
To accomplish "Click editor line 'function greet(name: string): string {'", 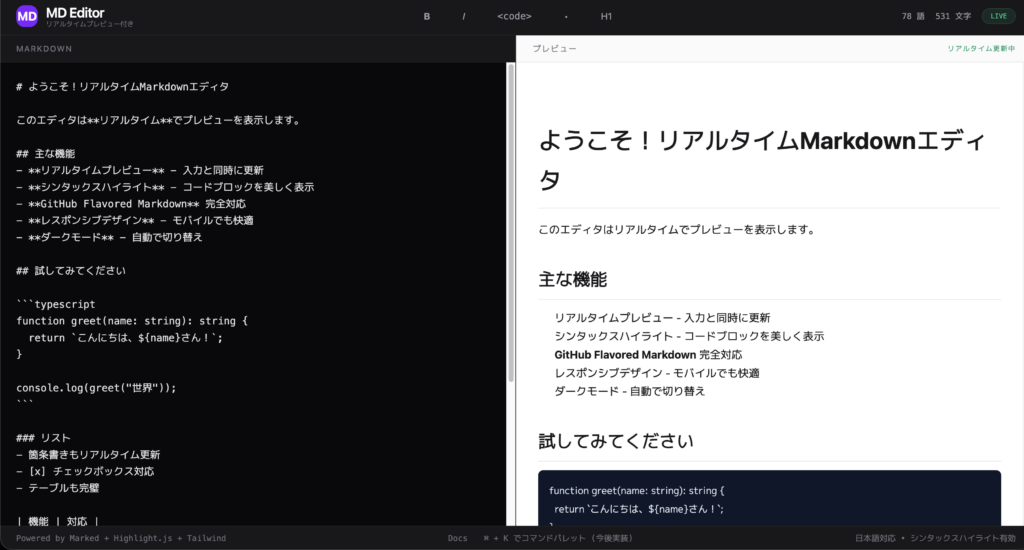I will 132,321.
